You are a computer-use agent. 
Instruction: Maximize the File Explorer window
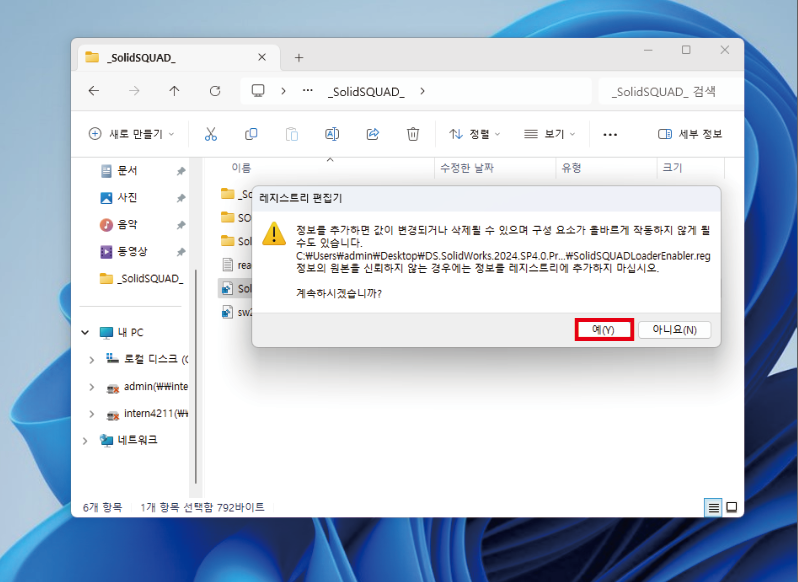pos(686,50)
